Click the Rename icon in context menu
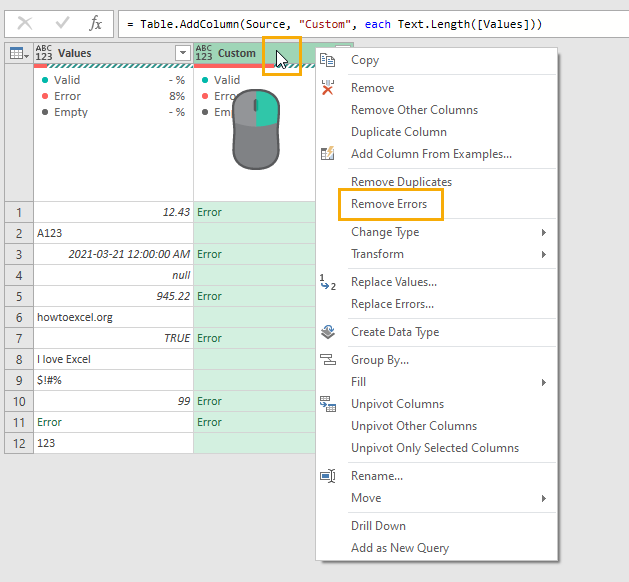This screenshot has width=629, height=582. 328,476
